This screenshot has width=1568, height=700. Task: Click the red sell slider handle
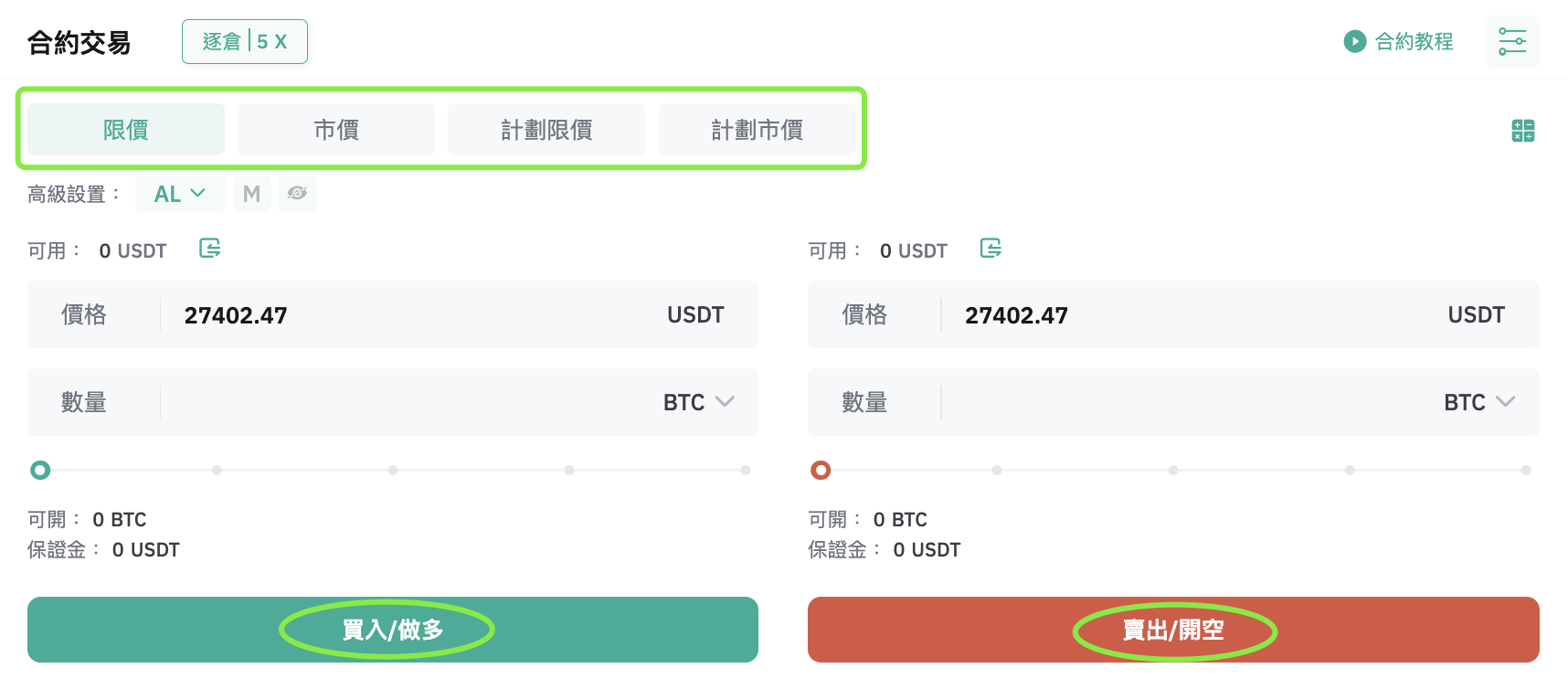821,470
